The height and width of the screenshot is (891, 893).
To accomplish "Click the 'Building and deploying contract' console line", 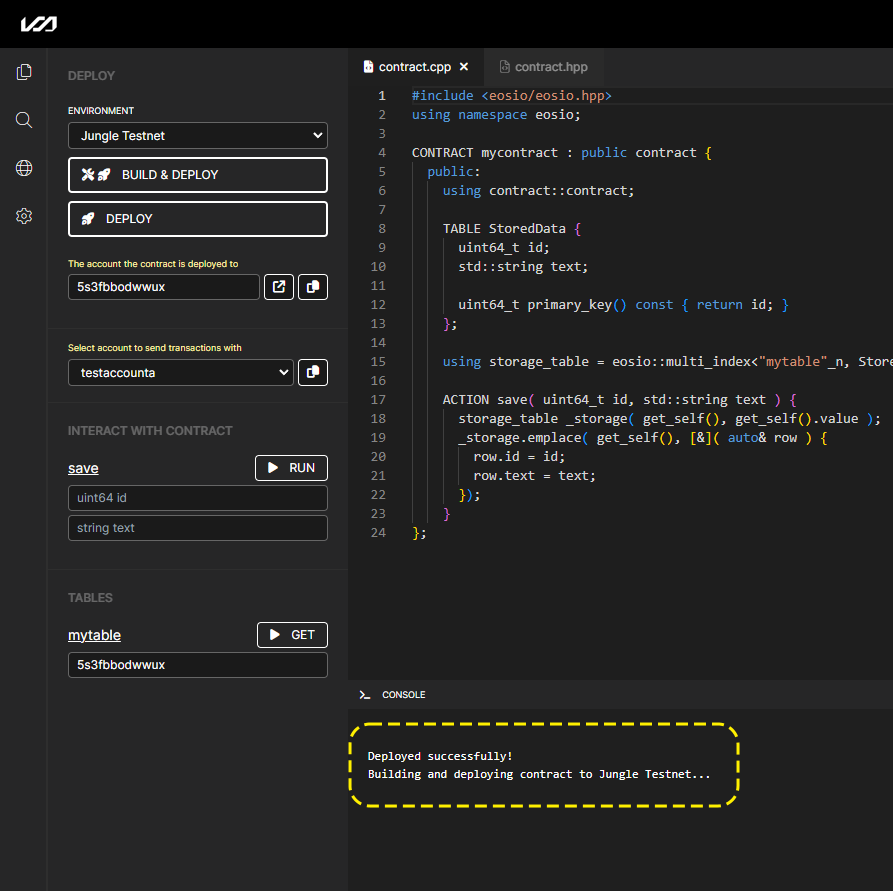I will pos(539,774).
